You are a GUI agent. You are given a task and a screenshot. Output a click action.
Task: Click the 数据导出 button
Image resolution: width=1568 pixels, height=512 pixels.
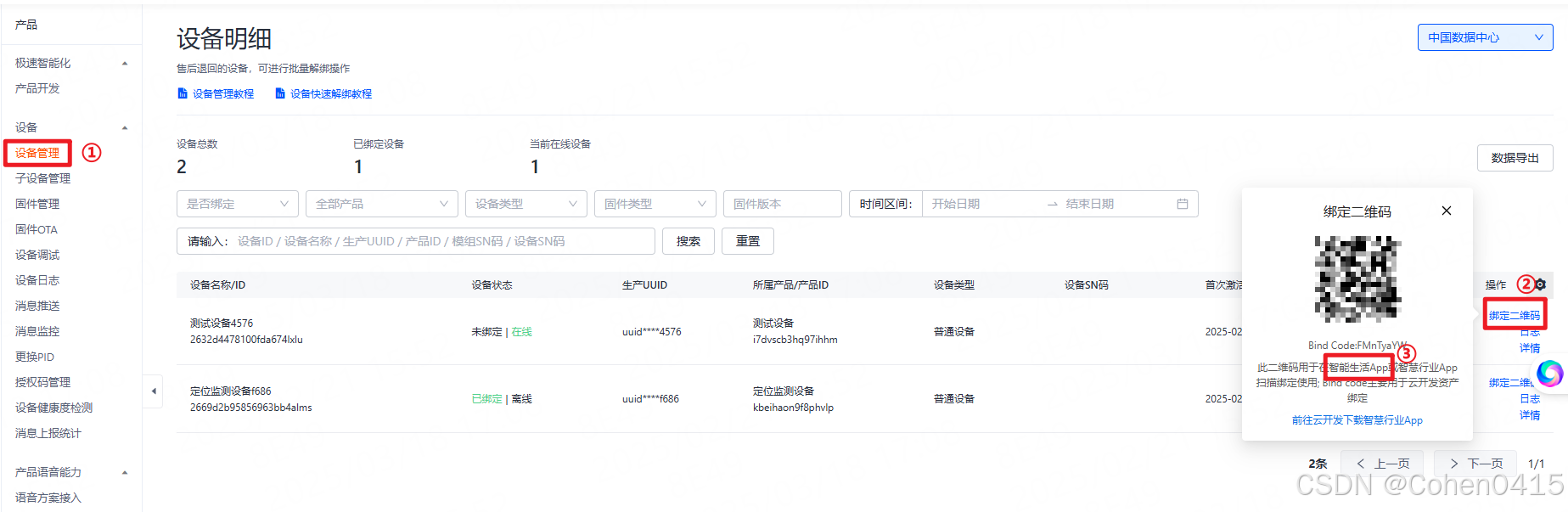tap(1515, 158)
